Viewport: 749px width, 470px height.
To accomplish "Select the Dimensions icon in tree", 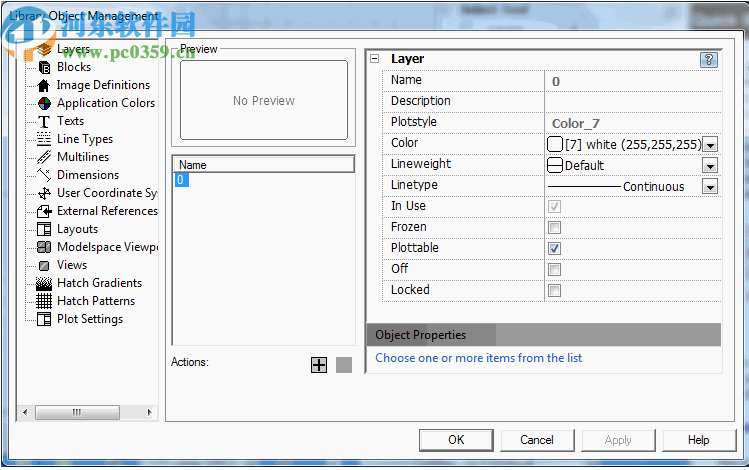I will pos(44,175).
